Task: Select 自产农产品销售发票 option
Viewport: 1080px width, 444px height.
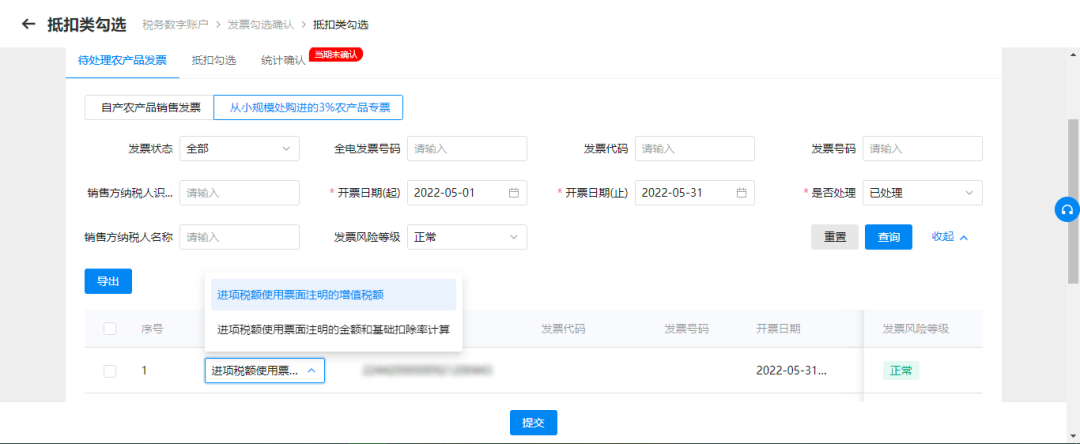Action: (149, 107)
